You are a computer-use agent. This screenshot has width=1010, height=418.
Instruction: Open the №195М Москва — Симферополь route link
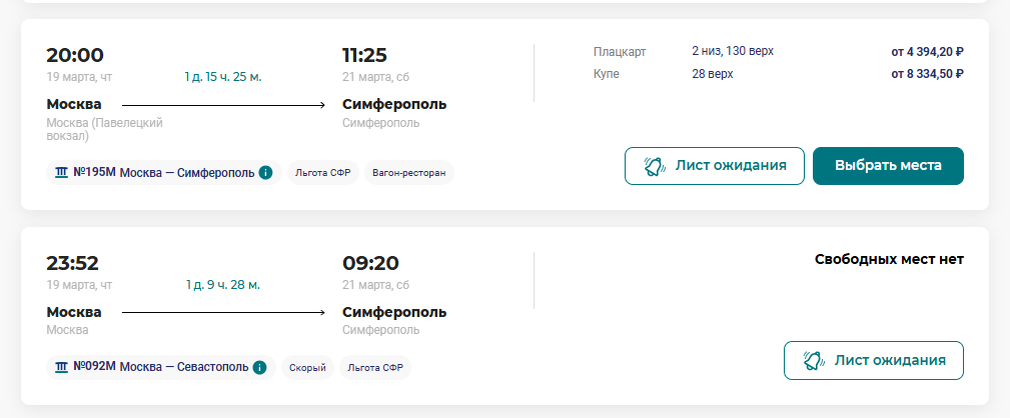tap(163, 172)
